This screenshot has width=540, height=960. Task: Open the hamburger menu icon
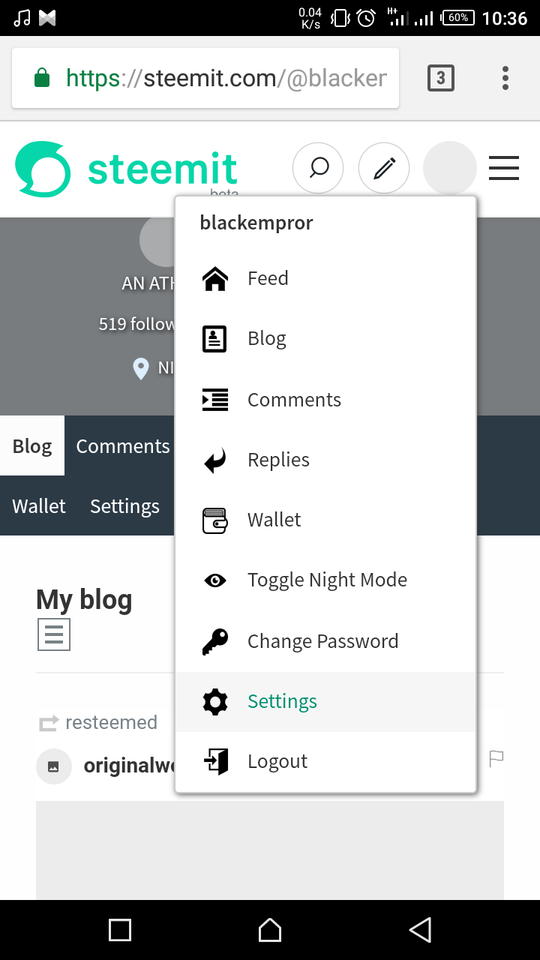tap(504, 168)
